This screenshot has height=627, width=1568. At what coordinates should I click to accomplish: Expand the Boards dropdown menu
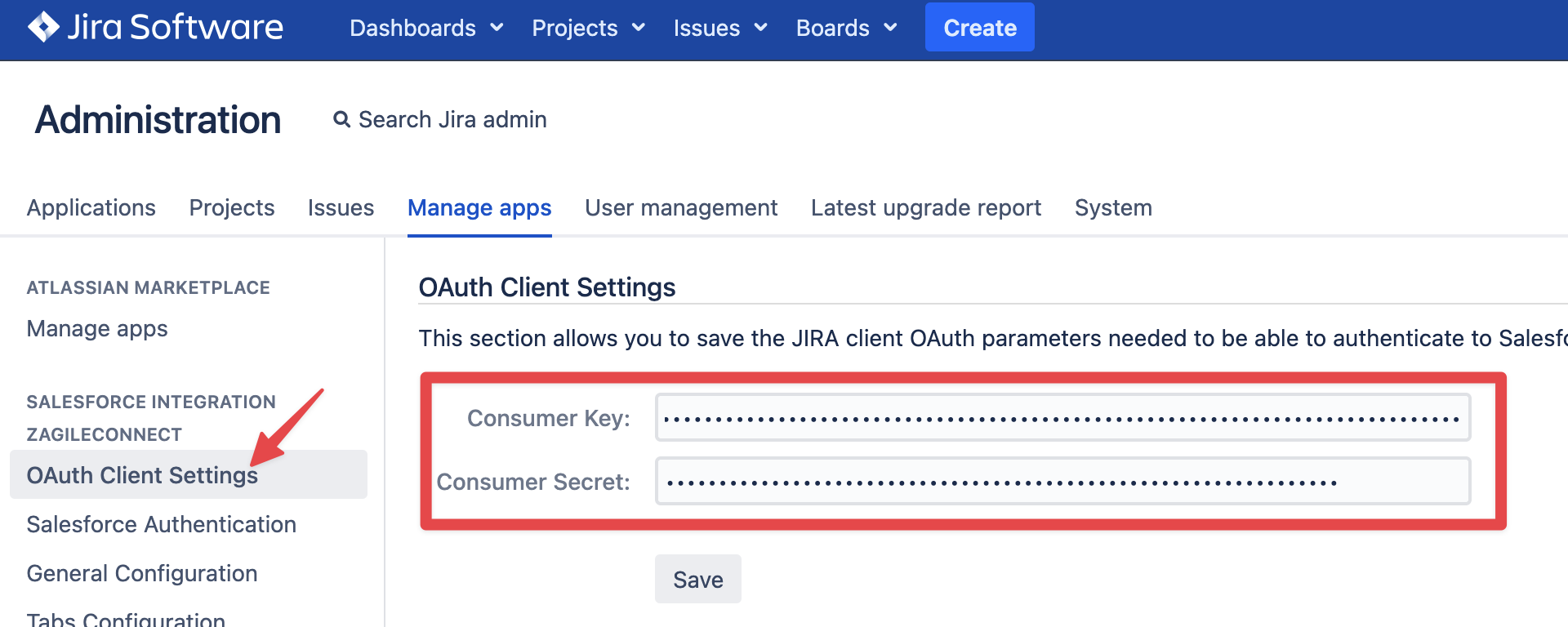846,28
